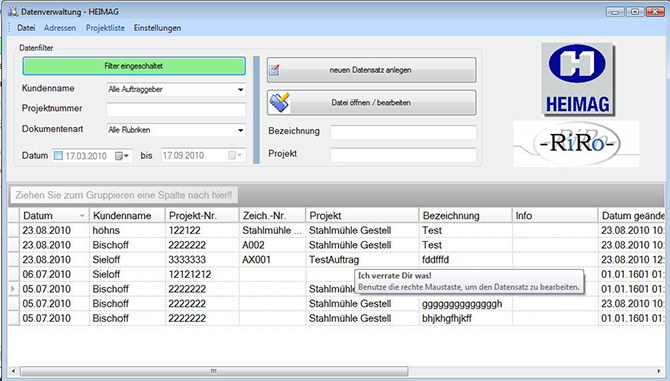Click 'neuen Datensatz anlegen' button
670x381 pixels.
[x=371, y=70]
